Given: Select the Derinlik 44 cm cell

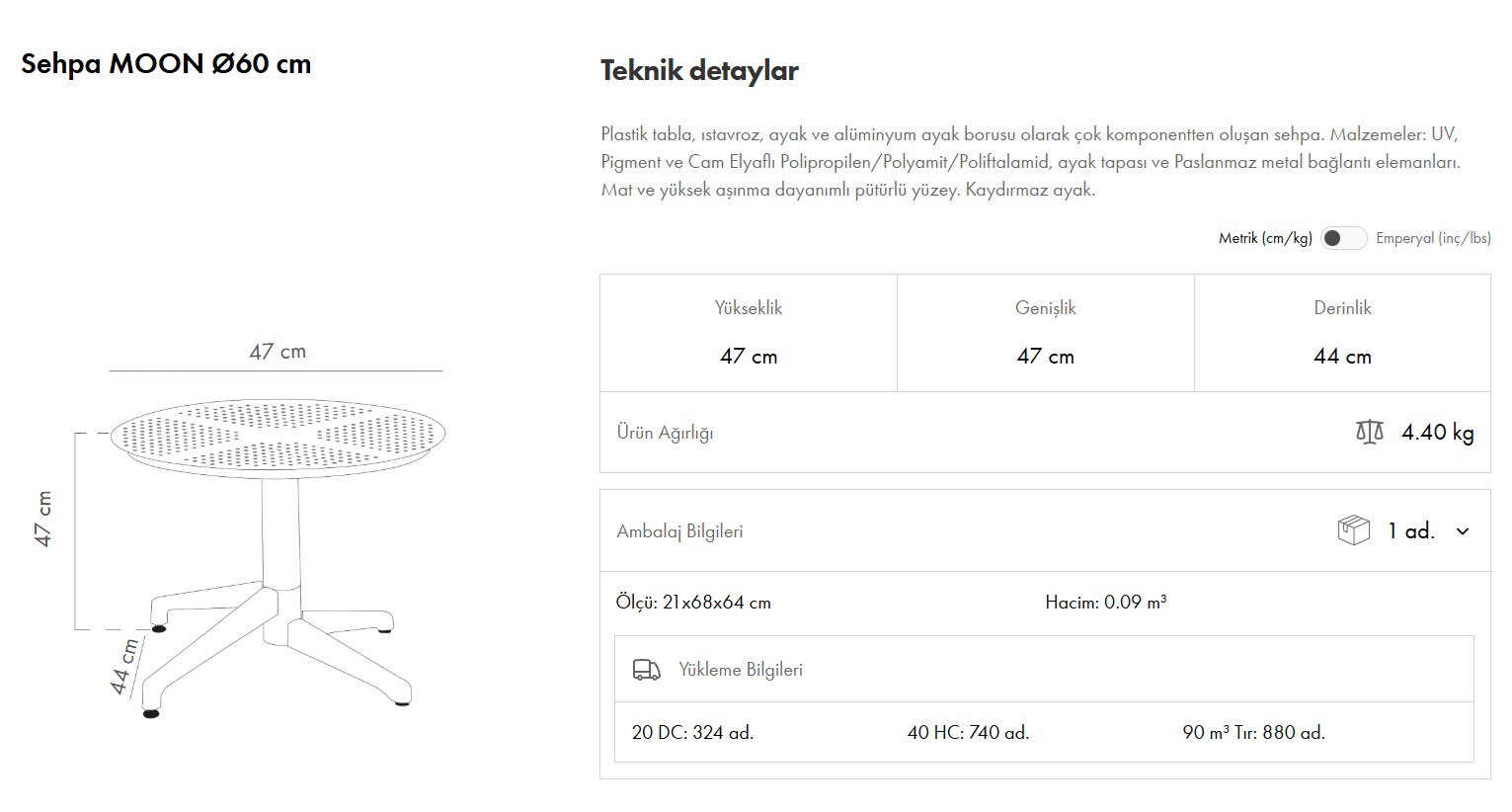Looking at the screenshot, I should coord(1342,333).
